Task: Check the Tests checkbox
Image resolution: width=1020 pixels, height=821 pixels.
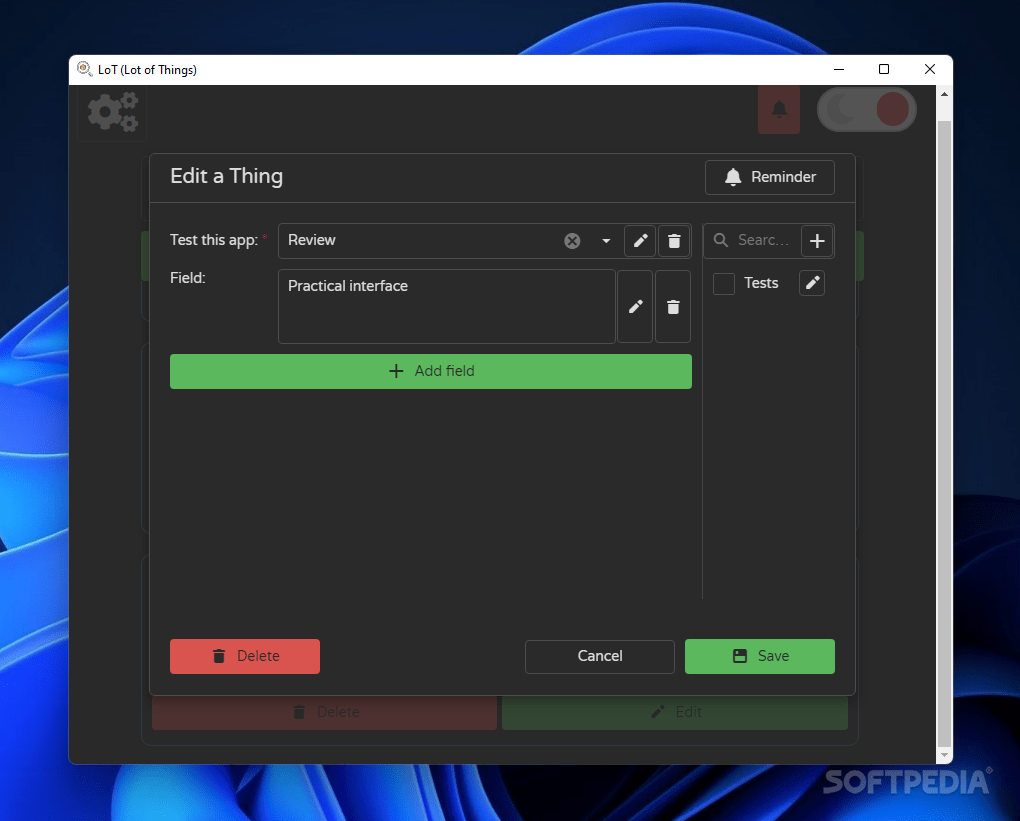Action: (x=724, y=284)
